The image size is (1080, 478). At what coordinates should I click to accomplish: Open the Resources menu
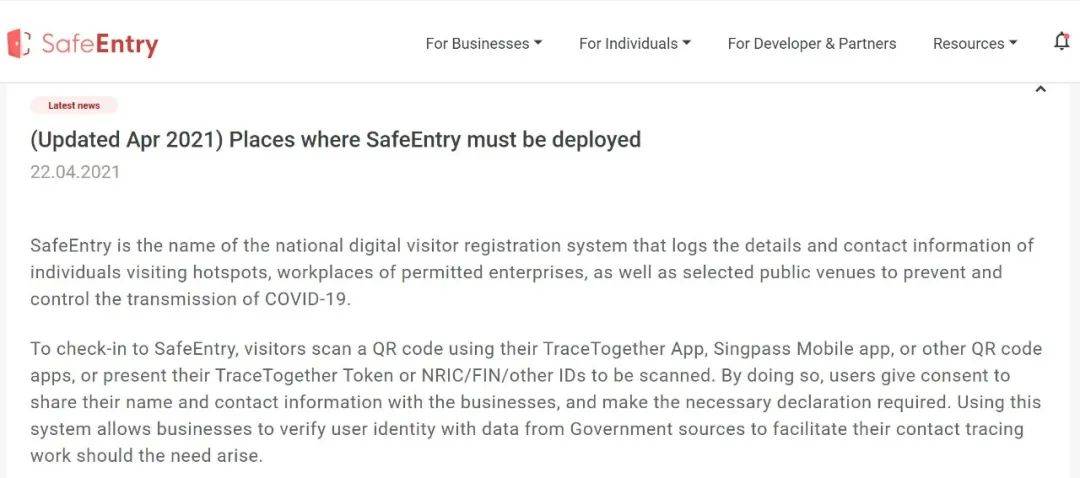click(x=968, y=43)
